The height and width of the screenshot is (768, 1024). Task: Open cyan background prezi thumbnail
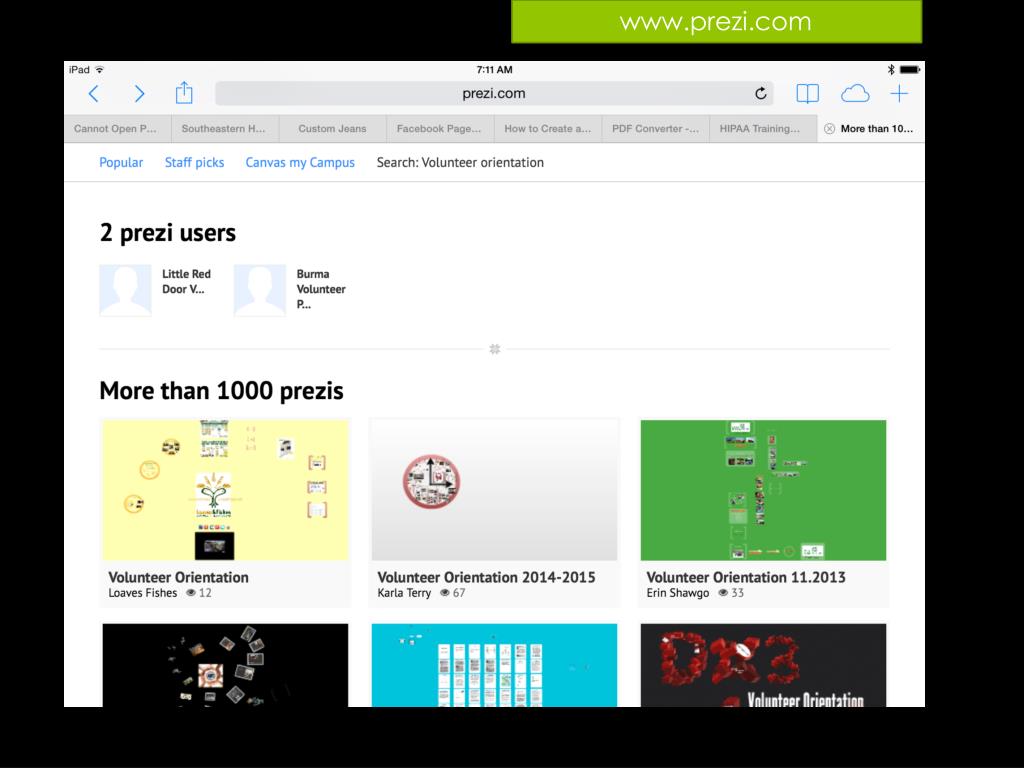tap(494, 665)
